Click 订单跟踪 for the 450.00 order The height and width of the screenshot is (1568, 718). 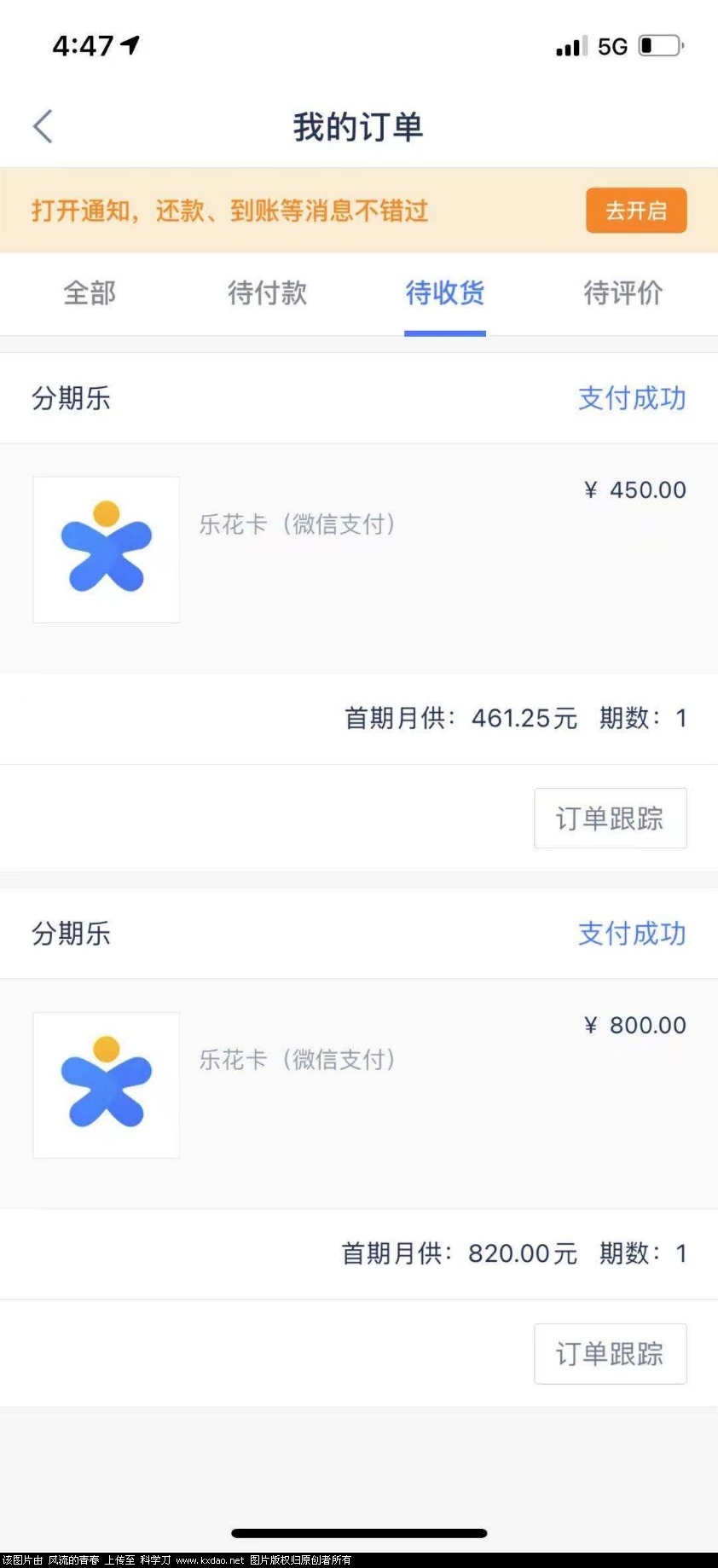point(611,819)
